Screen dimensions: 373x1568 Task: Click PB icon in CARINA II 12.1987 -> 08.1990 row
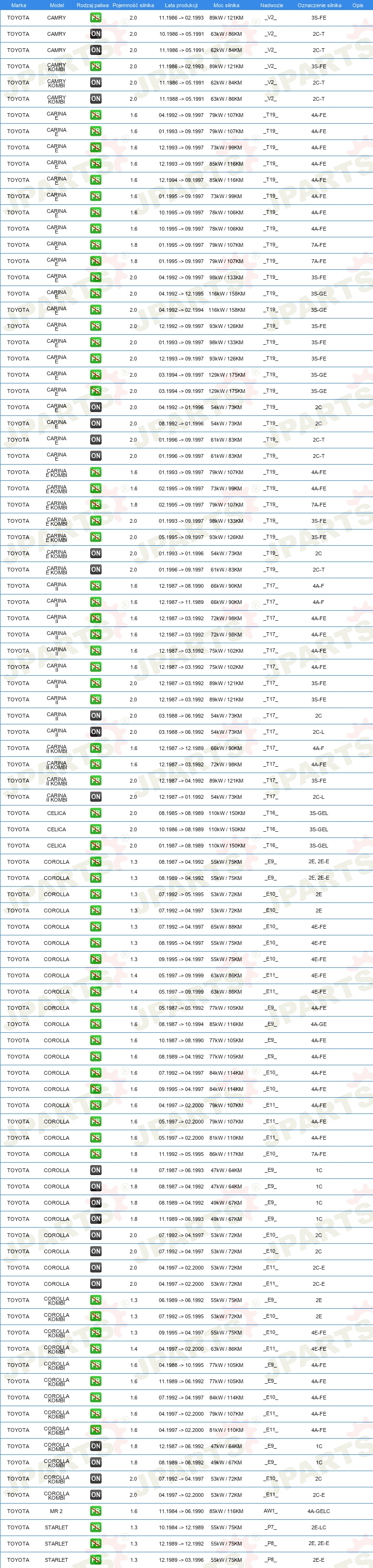tap(95, 586)
